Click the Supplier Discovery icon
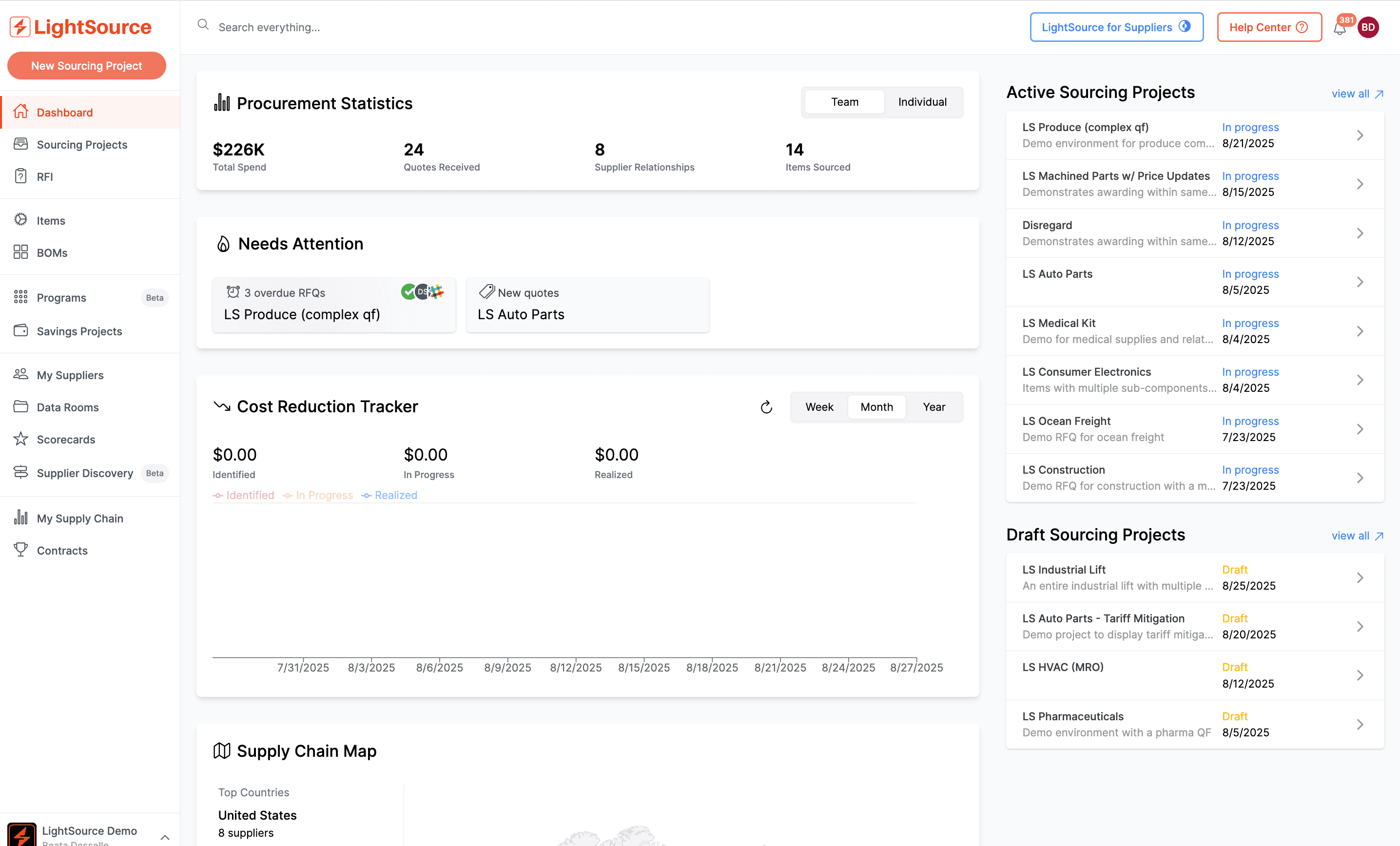The image size is (1400, 846). 20,472
